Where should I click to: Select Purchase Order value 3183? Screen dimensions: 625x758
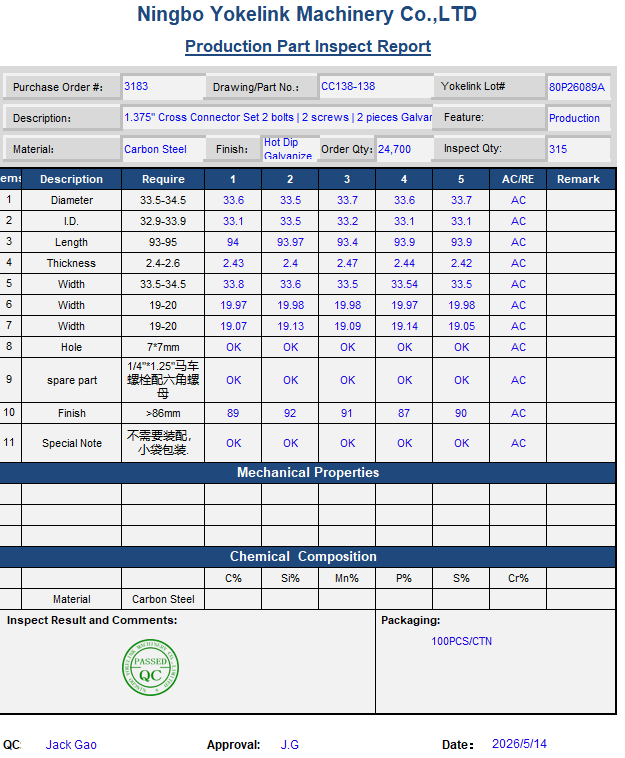coord(136,87)
